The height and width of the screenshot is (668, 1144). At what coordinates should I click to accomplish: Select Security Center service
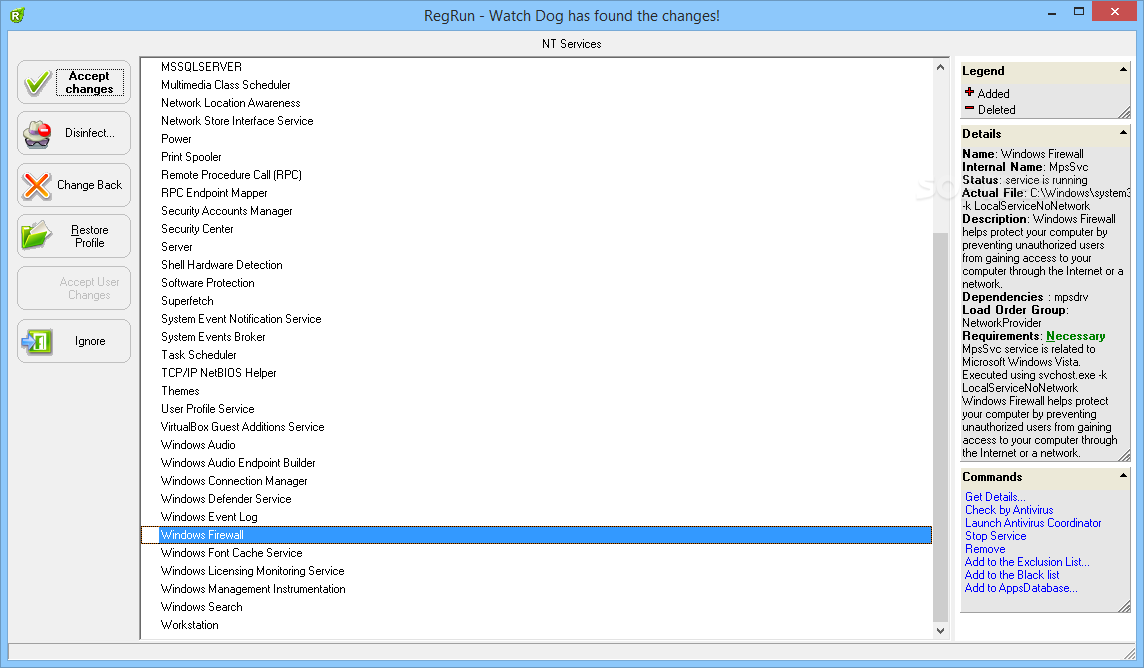click(x=197, y=229)
